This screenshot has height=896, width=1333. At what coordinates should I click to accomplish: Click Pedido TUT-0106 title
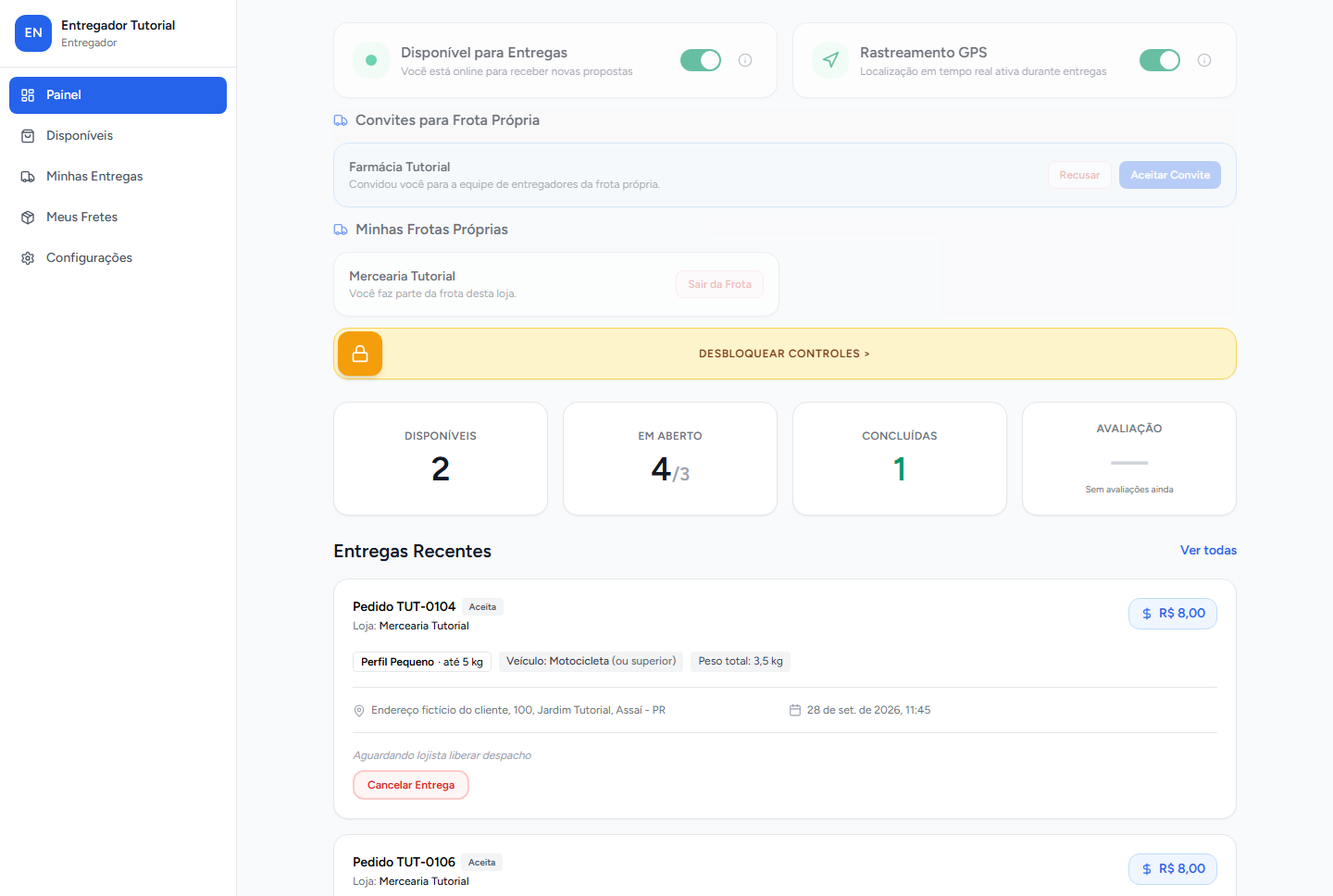pyautogui.click(x=404, y=862)
